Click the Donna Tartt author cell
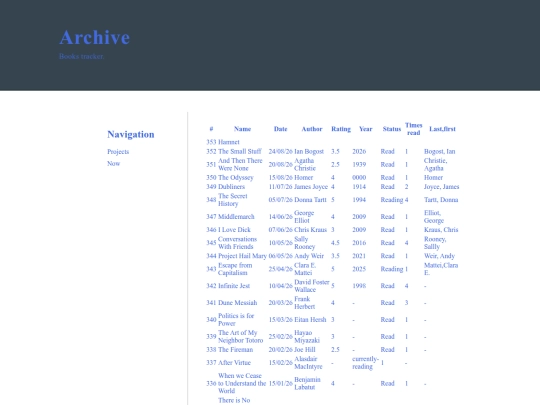The image size is (540, 405). pyautogui.click(x=310, y=200)
